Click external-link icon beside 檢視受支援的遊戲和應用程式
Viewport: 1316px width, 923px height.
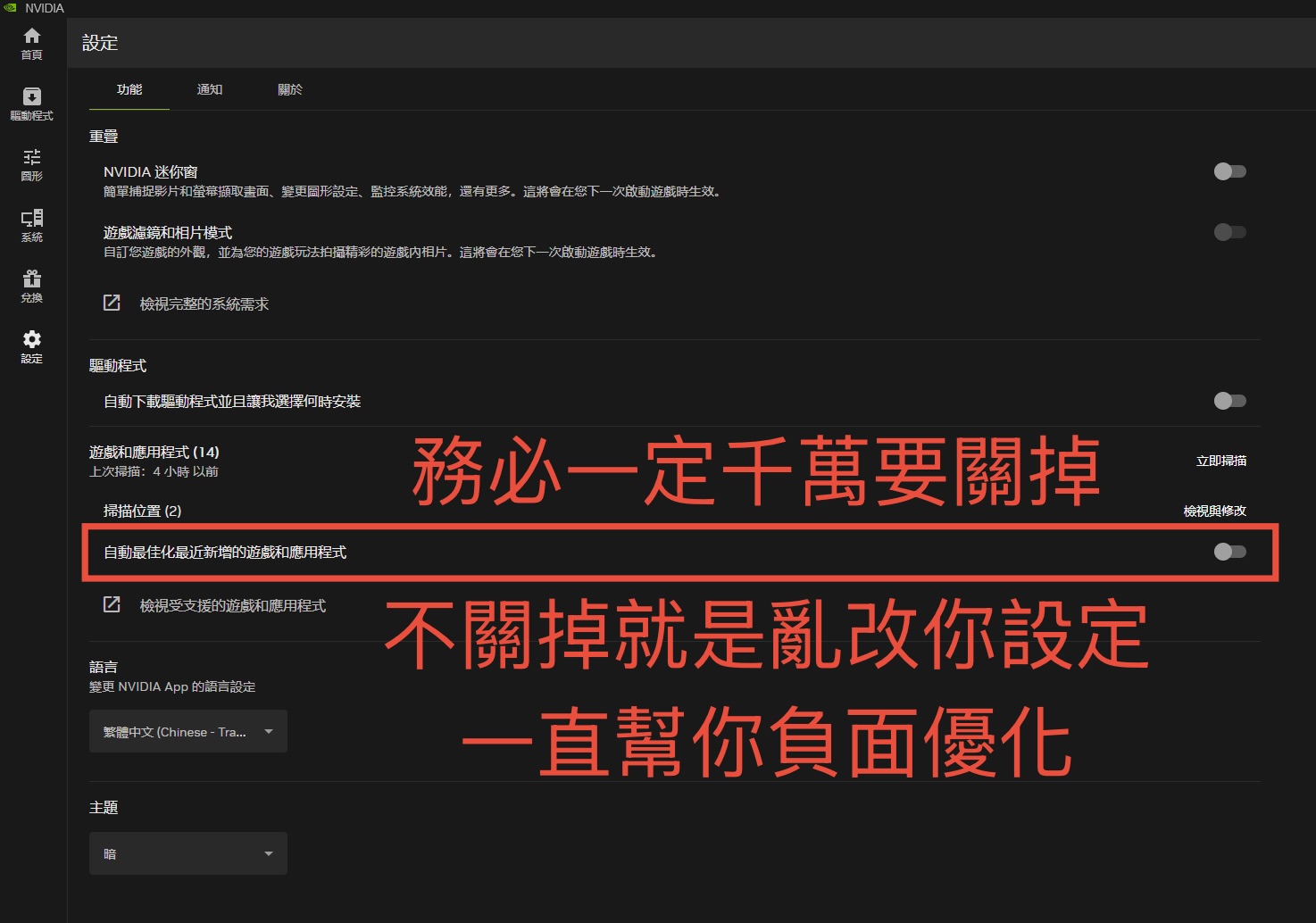tap(112, 604)
